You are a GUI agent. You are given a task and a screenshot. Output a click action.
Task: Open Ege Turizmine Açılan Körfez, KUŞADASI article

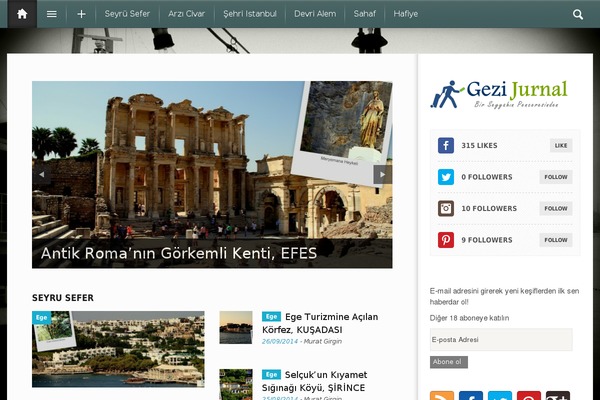[320, 323]
